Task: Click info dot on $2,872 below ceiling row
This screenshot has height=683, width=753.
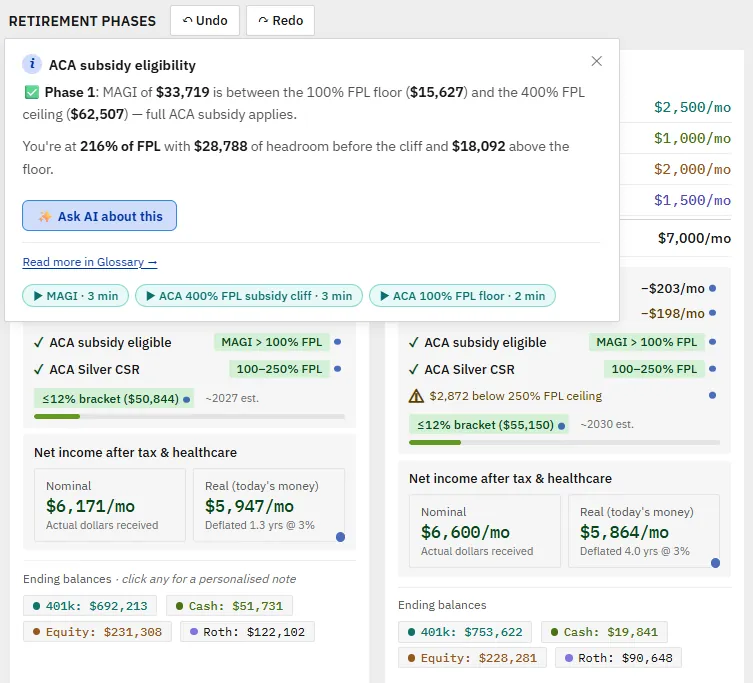Action: (x=713, y=395)
